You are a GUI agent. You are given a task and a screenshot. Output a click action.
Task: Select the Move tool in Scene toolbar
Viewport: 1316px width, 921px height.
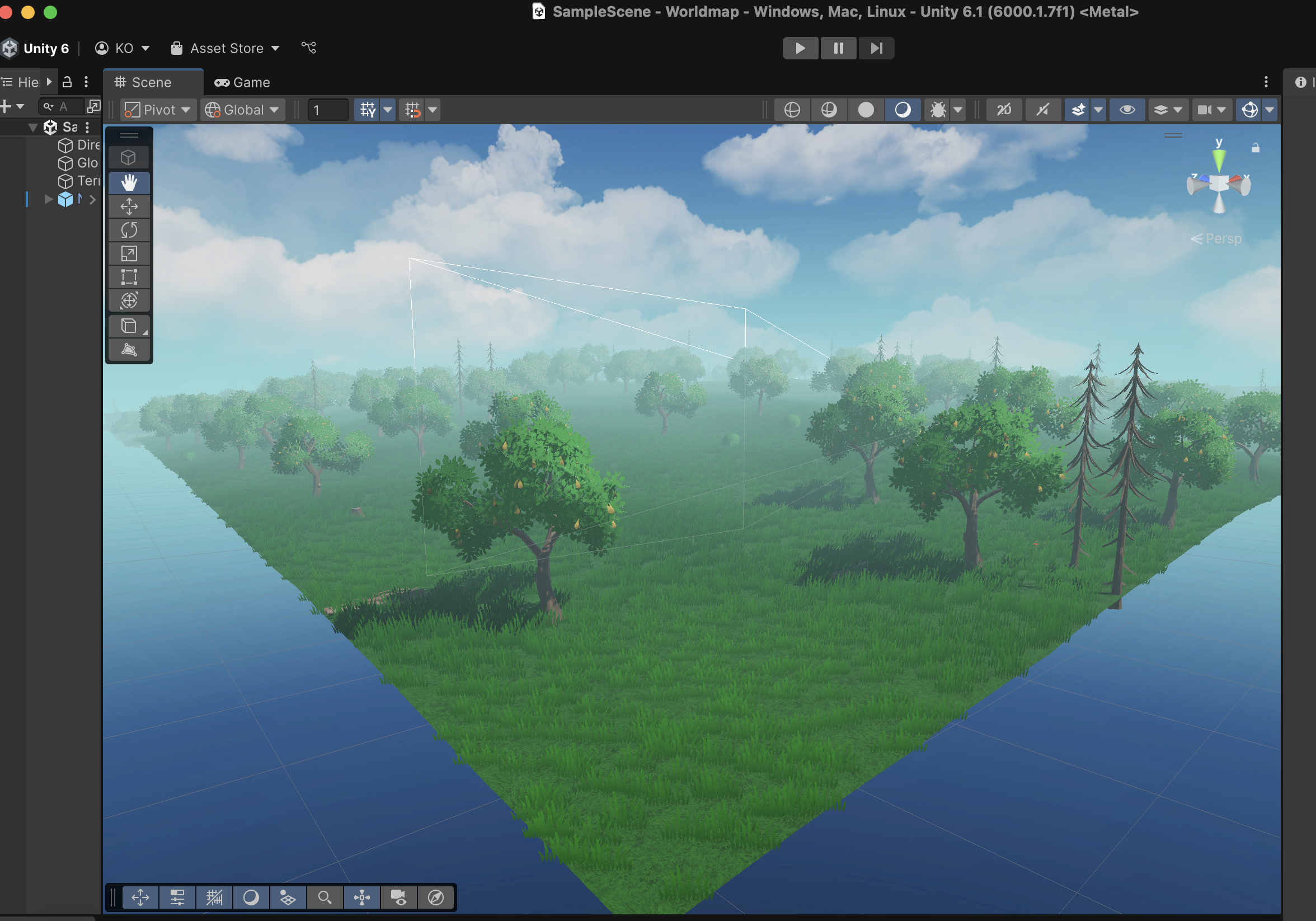[x=129, y=206]
